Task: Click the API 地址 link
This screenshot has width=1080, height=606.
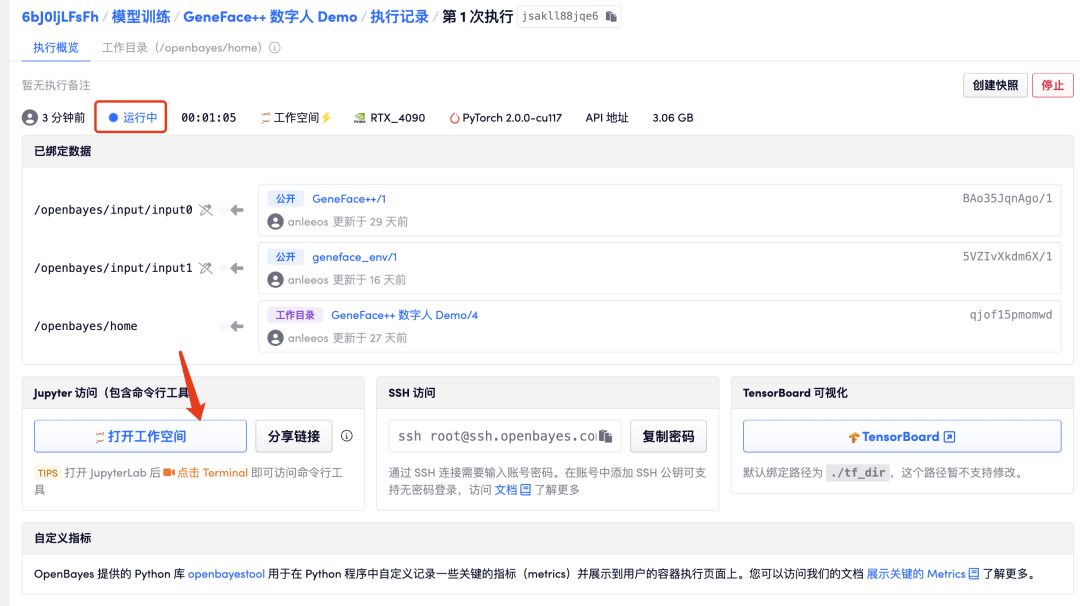Action: pos(607,118)
